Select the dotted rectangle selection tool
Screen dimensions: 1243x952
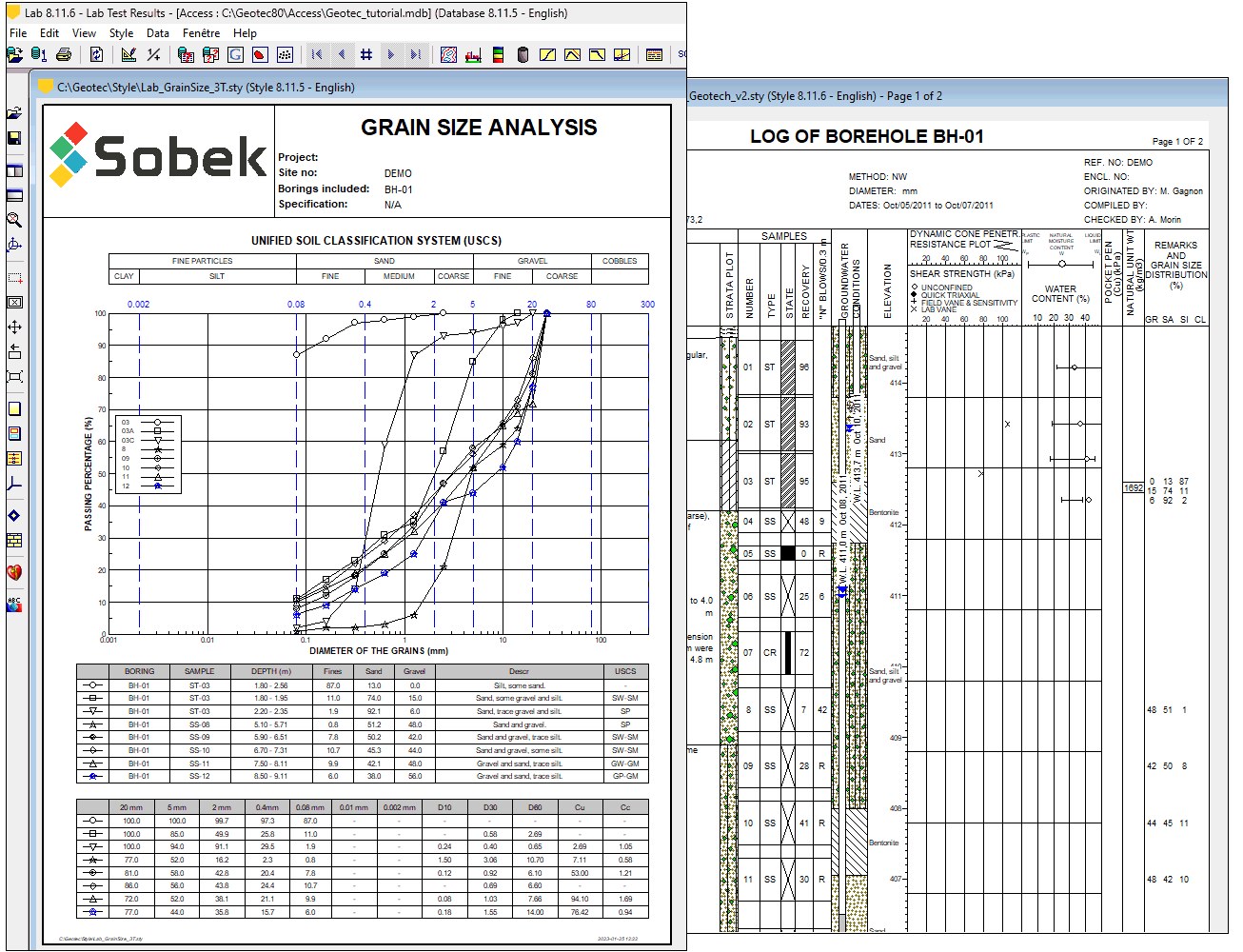coord(14,278)
